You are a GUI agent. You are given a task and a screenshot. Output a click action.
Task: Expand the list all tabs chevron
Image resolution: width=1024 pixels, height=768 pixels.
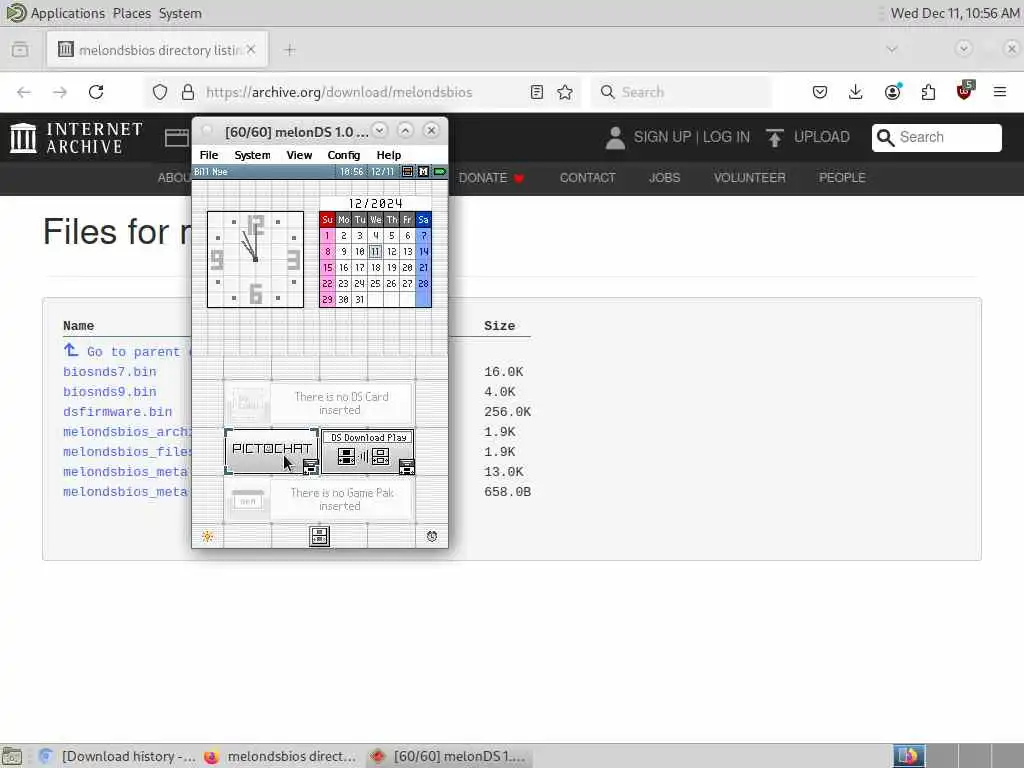click(x=892, y=49)
